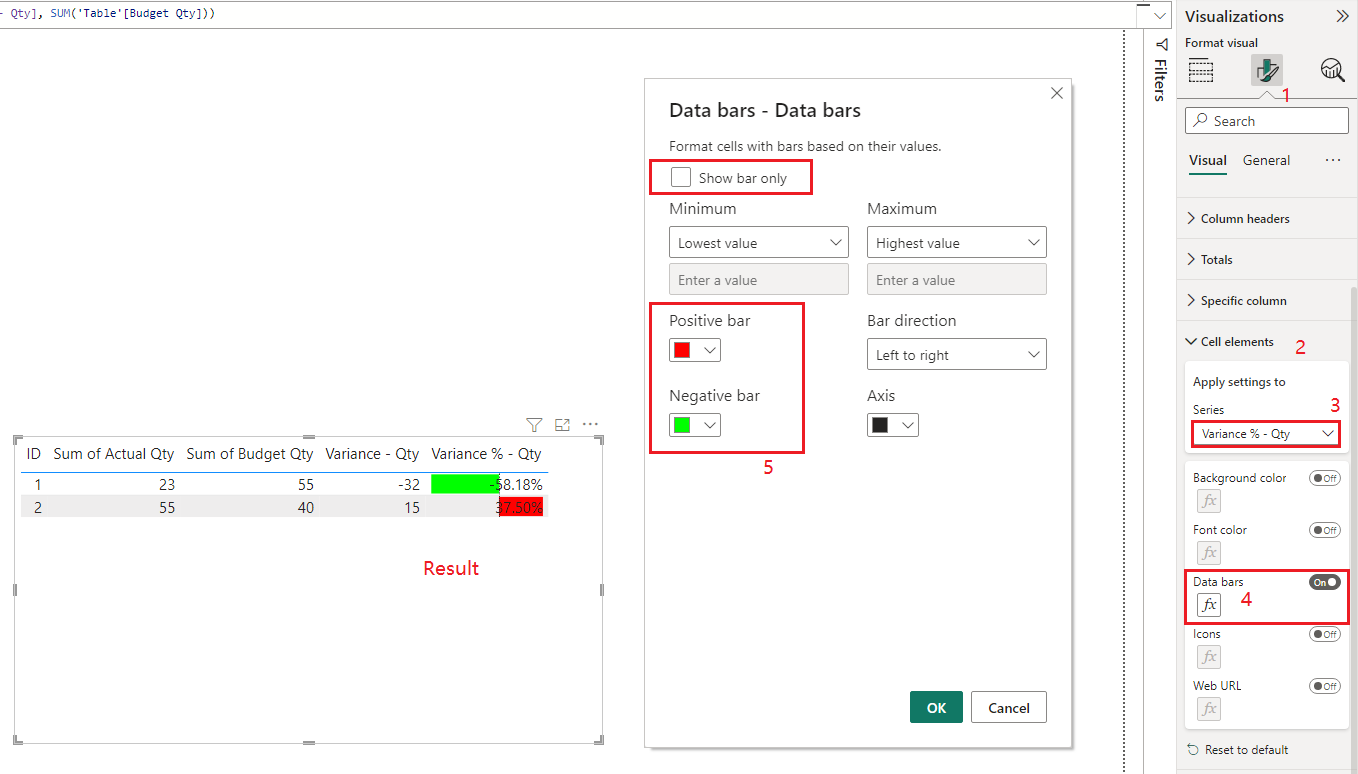Select the Format visual paintbrush icon
This screenshot has height=774, width=1358.
[1266, 70]
